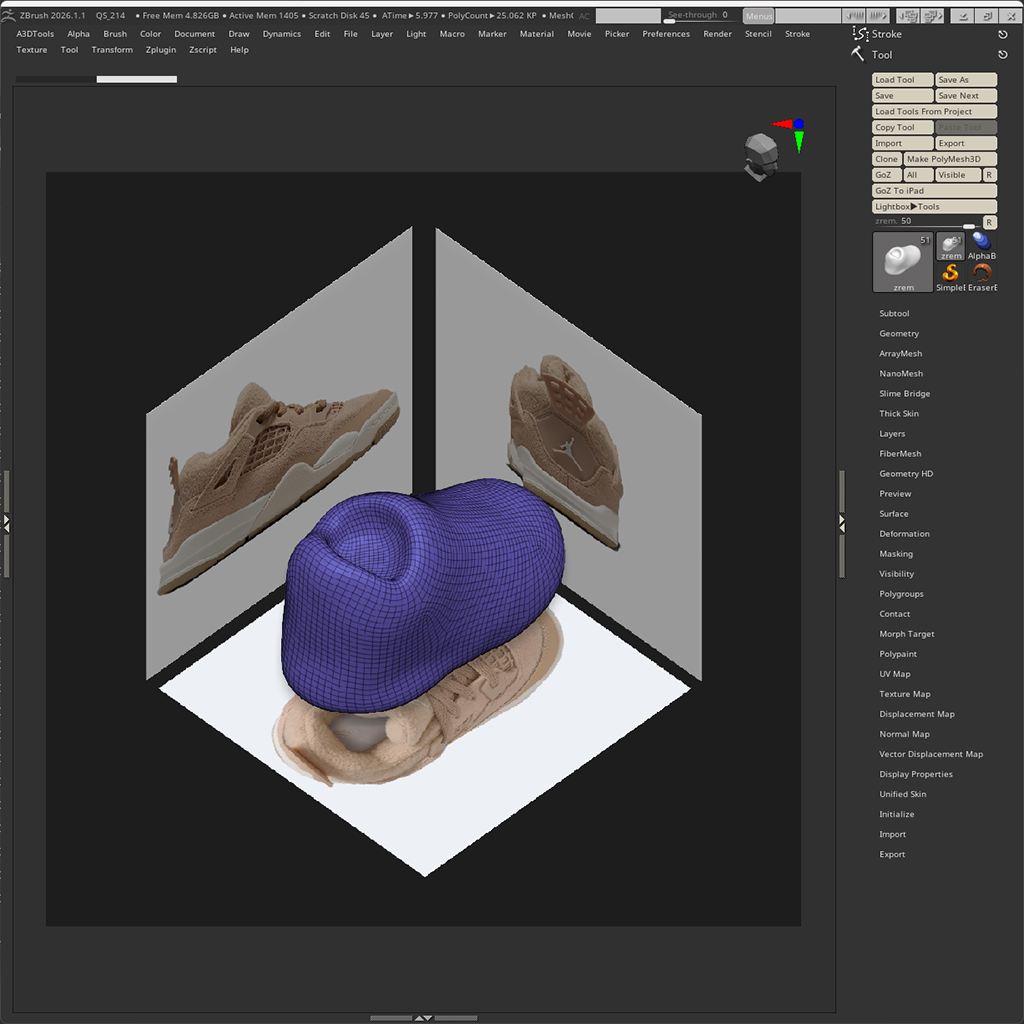
Task: Toggle the GoZ All option
Action: click(x=918, y=175)
